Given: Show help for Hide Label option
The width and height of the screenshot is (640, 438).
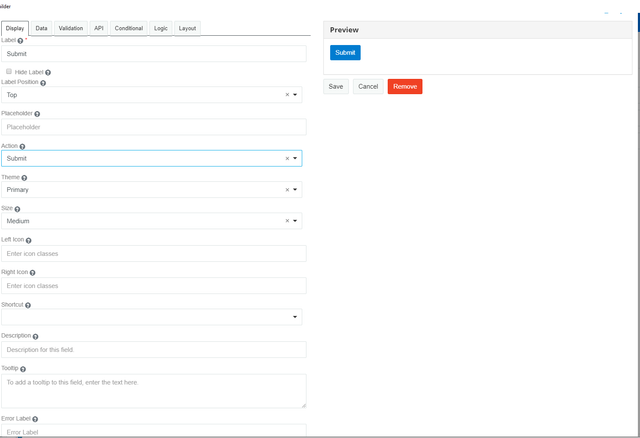Looking at the screenshot, I should pos(48,73).
